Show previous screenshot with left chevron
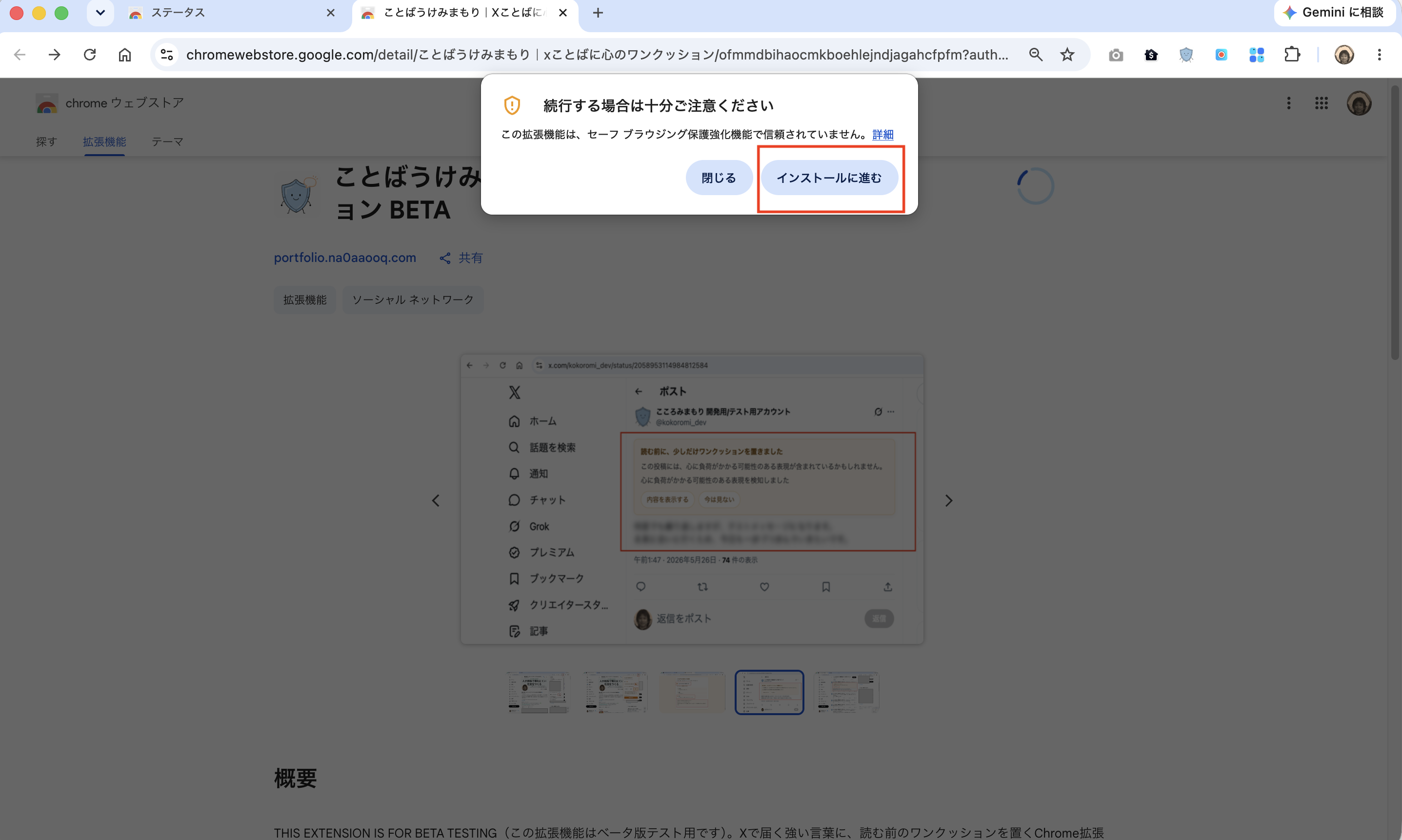Viewport: 1402px width, 840px height. pos(436,501)
